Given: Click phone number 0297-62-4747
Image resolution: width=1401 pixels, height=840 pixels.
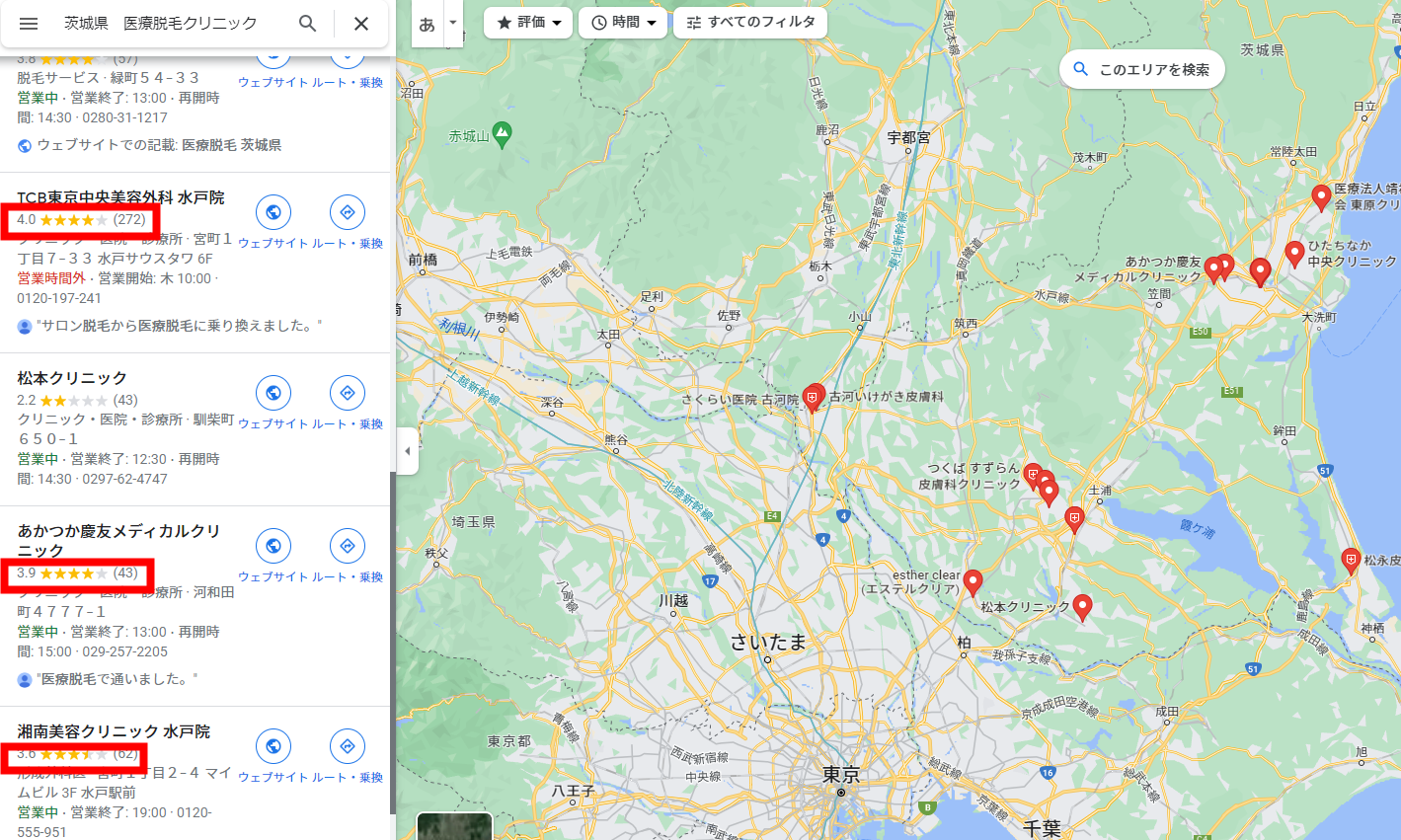Looking at the screenshot, I should point(124,479).
